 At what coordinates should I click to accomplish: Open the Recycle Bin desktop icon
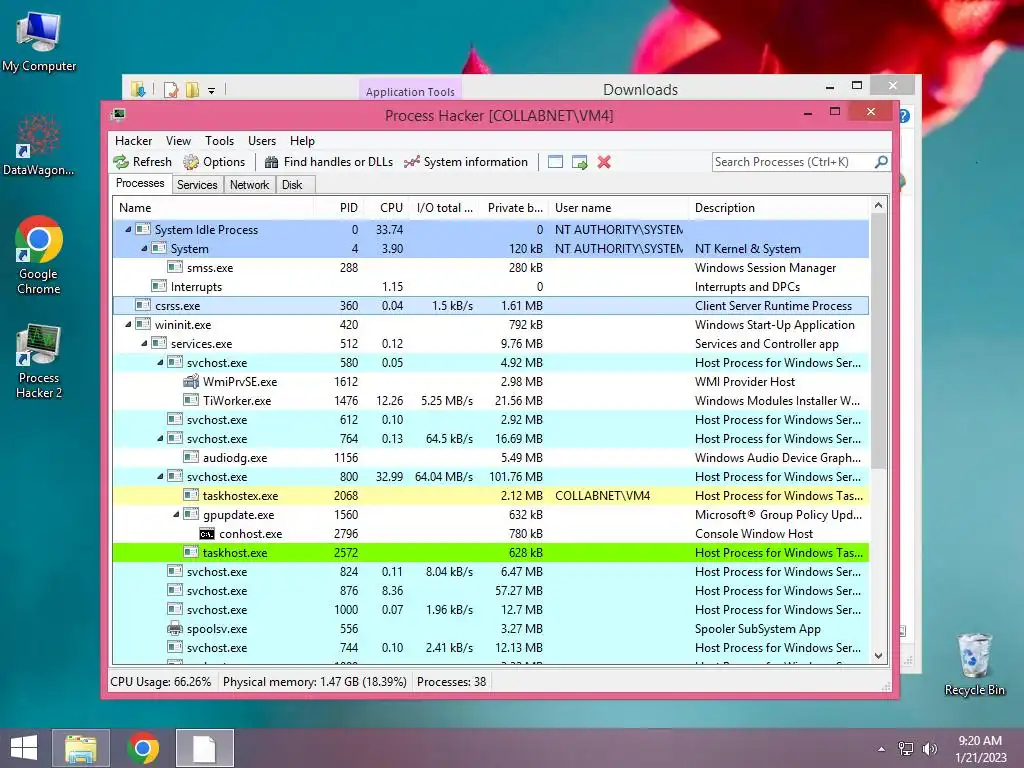coord(974,664)
